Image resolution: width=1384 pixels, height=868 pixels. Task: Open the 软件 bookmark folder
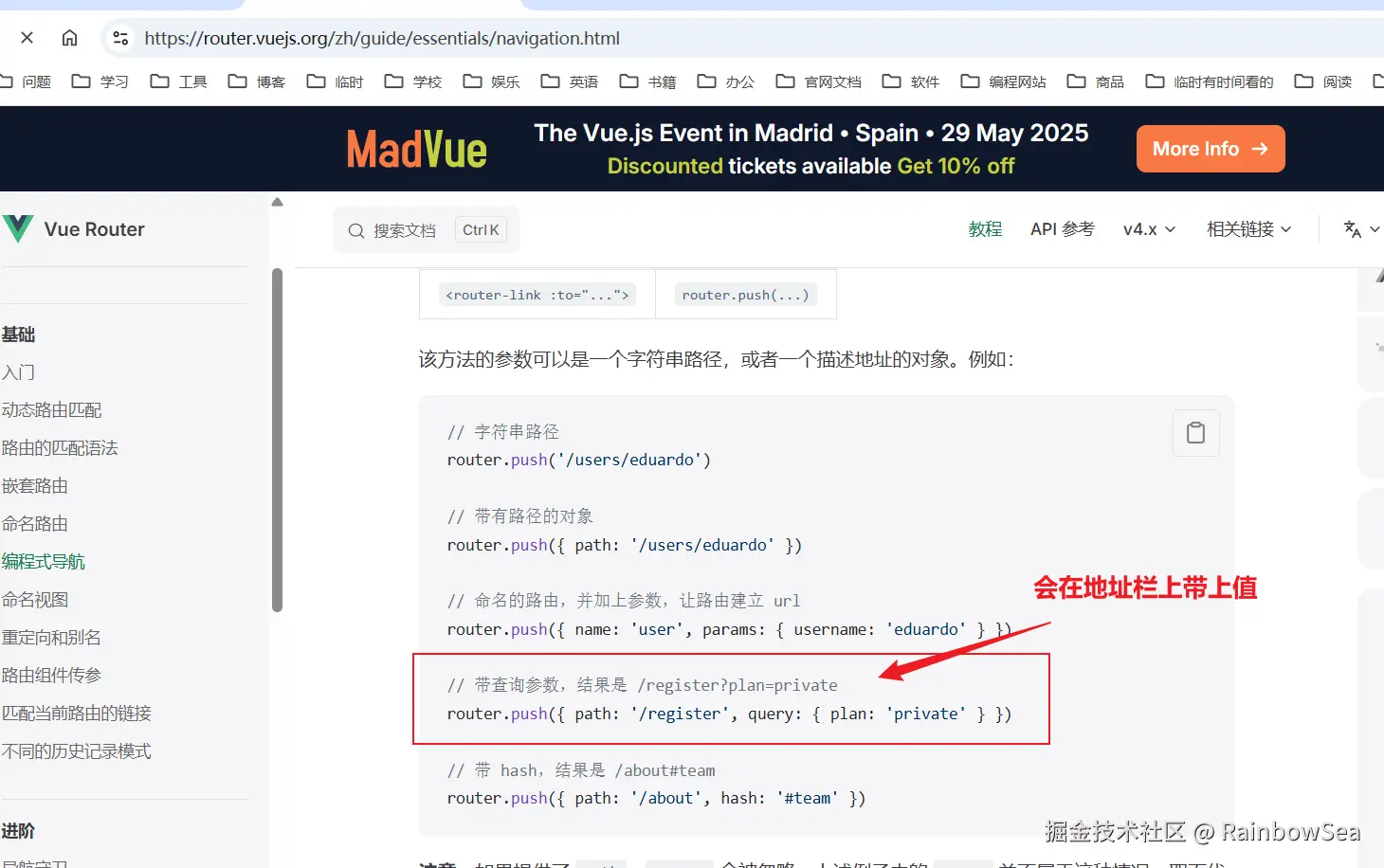pos(911,81)
